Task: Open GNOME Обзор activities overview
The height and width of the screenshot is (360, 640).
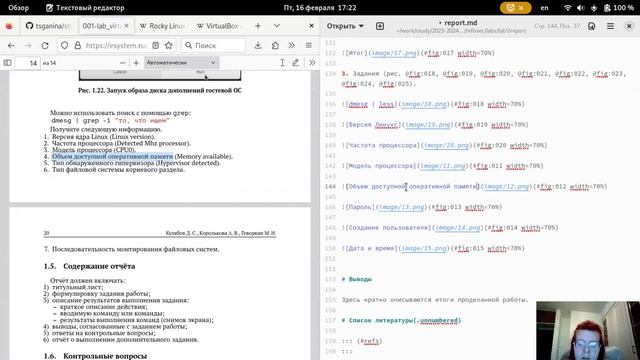Action: tap(19, 7)
